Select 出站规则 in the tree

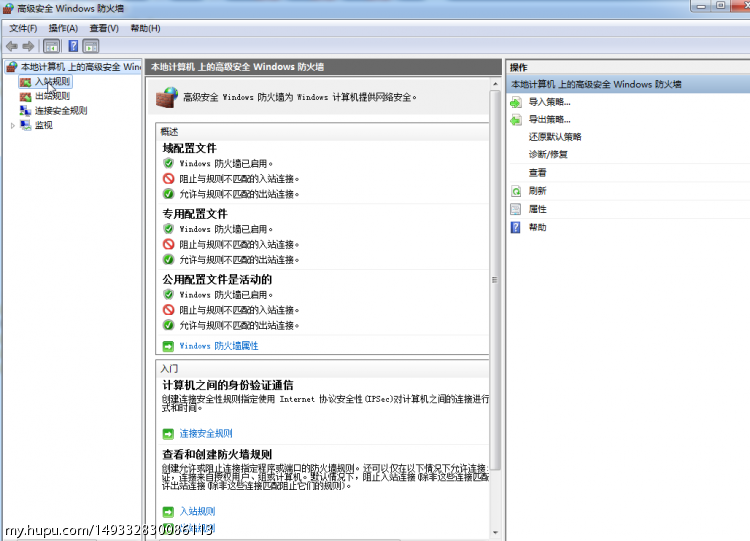pyautogui.click(x=53, y=96)
